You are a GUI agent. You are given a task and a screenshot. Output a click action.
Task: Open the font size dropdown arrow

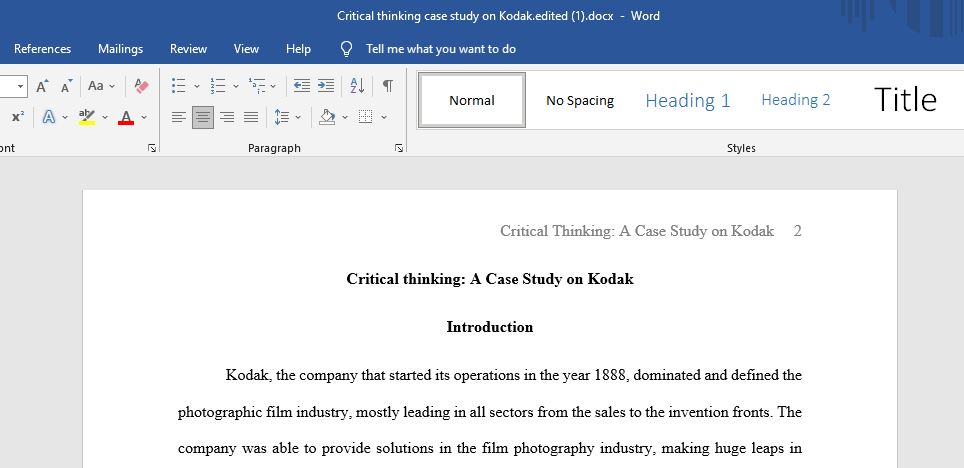click(20, 86)
